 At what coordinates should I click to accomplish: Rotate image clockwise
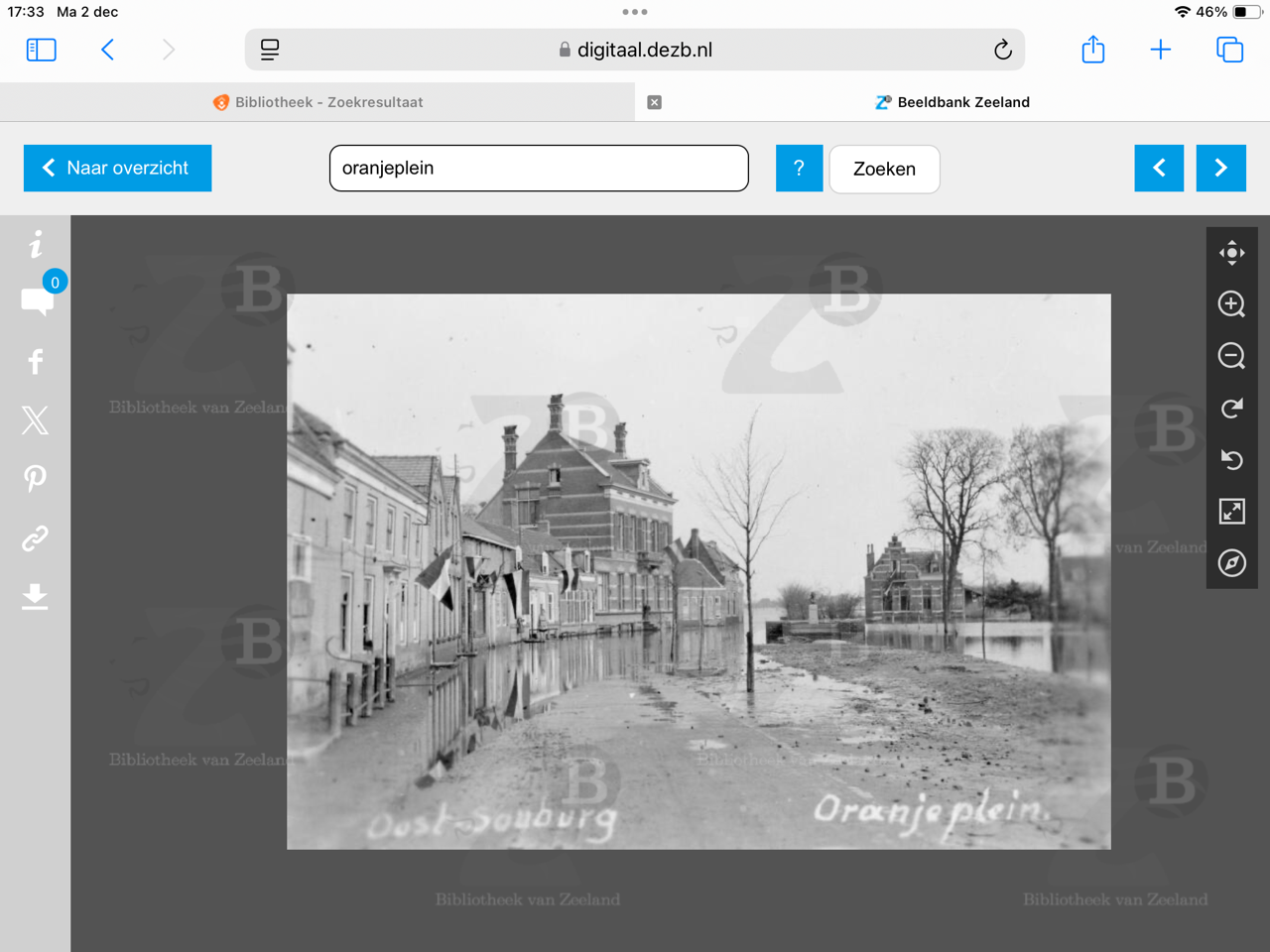tap(1231, 409)
